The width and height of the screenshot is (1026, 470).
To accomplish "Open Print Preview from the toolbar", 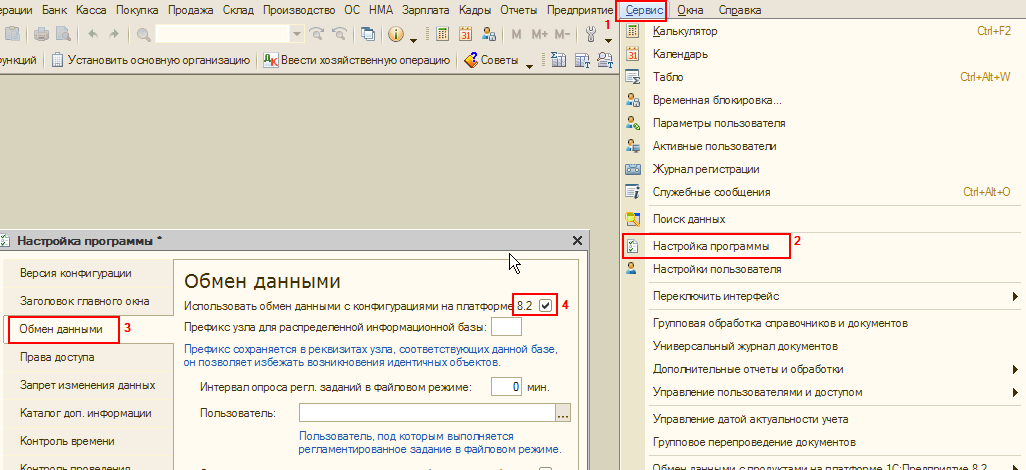I will click(63, 34).
